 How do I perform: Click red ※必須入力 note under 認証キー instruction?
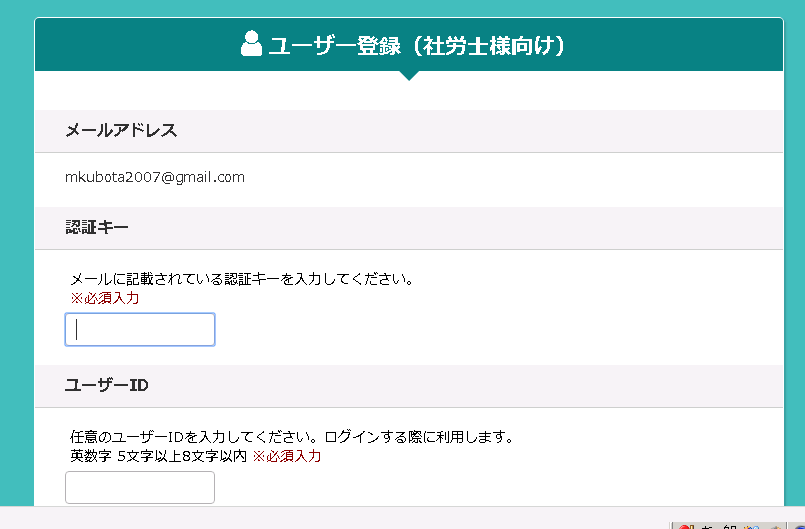tap(105, 298)
